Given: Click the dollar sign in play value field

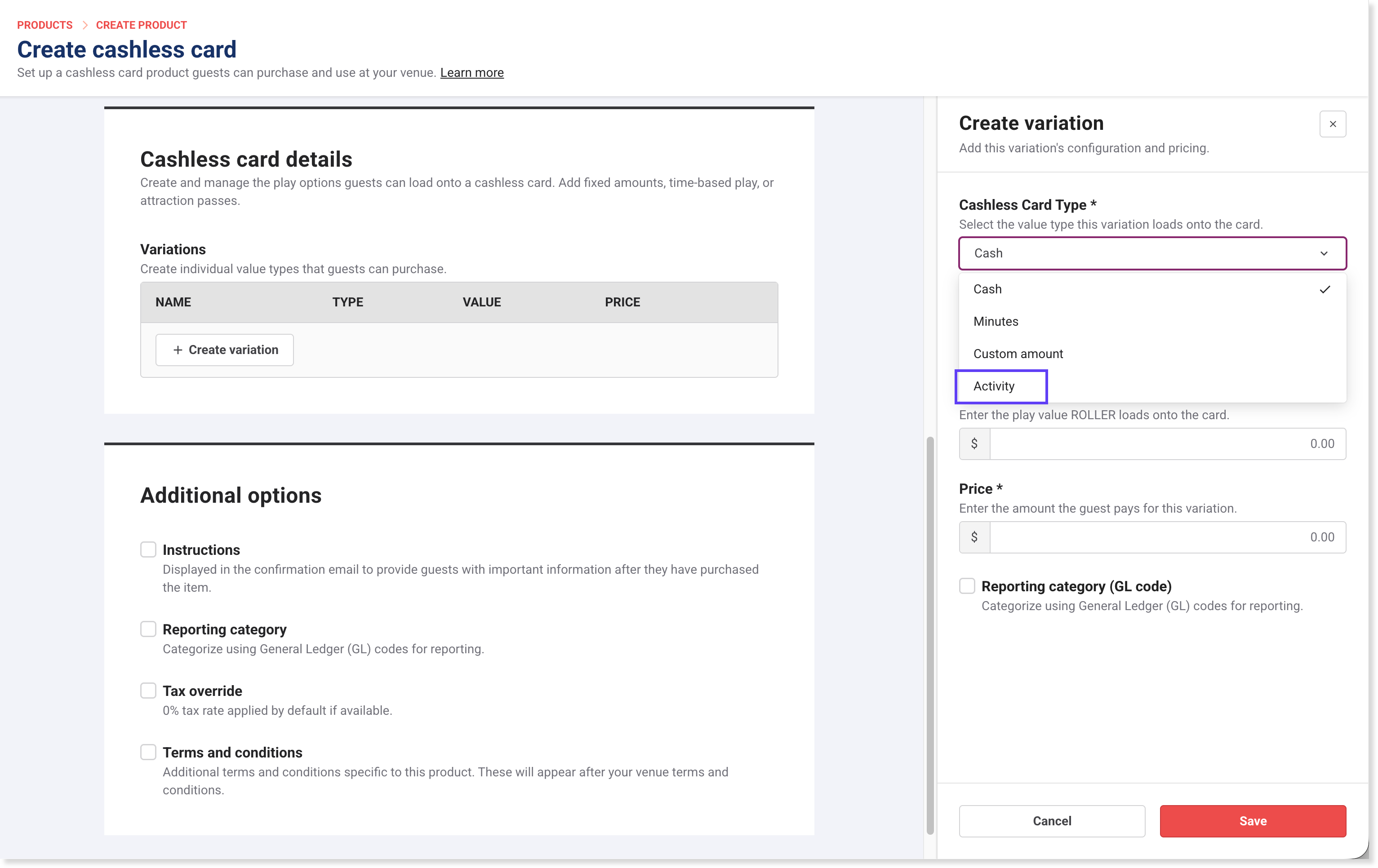Looking at the screenshot, I should click(x=974, y=443).
